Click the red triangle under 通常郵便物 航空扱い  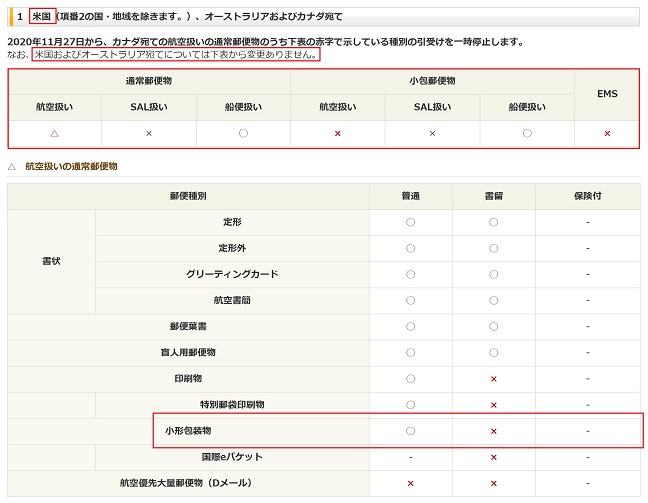54,133
